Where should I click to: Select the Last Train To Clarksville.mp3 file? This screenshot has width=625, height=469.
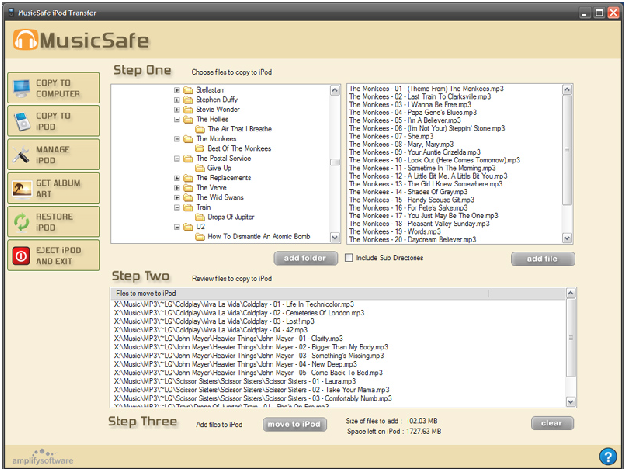tap(420, 97)
